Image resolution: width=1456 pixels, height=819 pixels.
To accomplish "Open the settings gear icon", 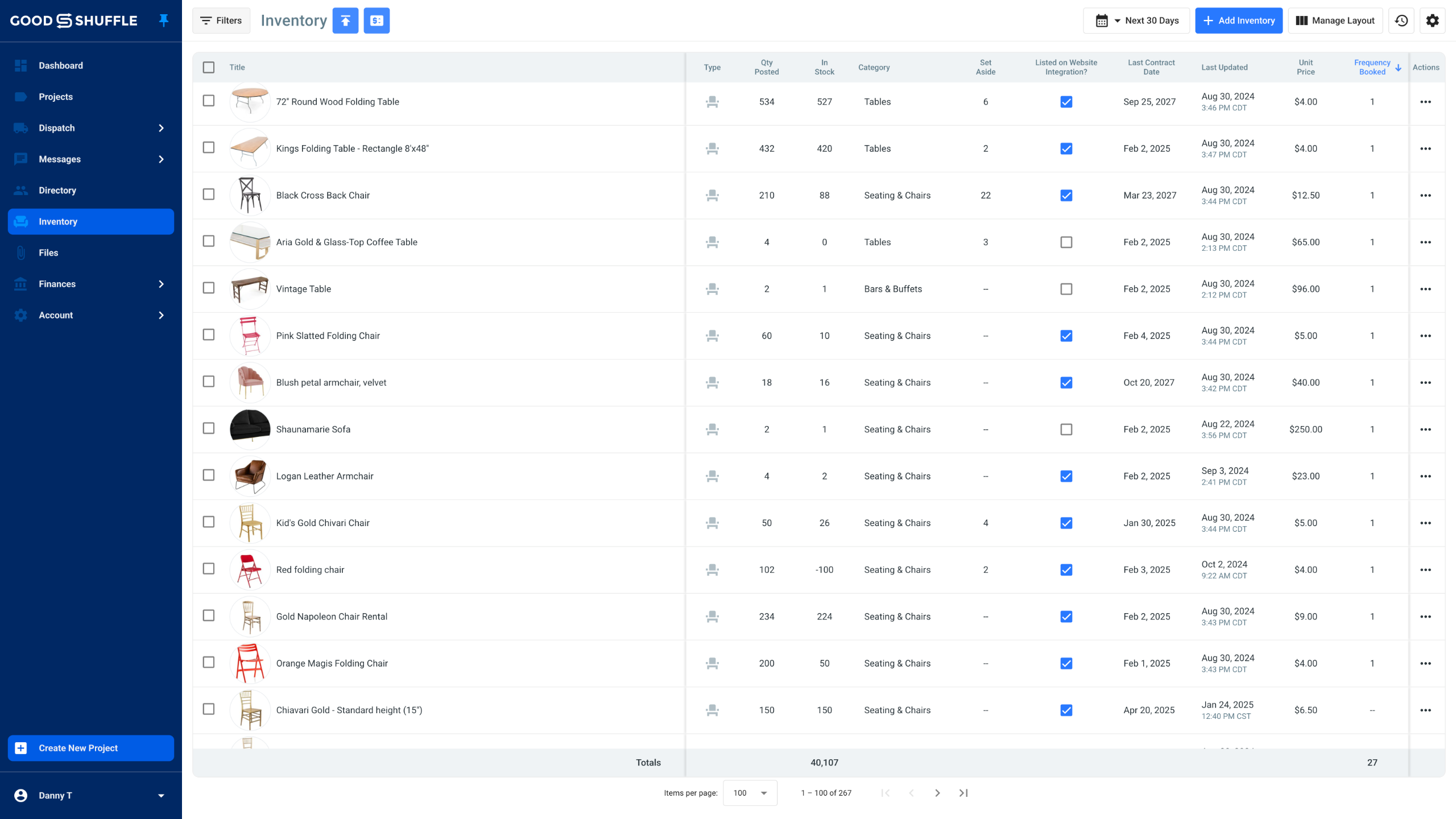I will (x=1432, y=20).
